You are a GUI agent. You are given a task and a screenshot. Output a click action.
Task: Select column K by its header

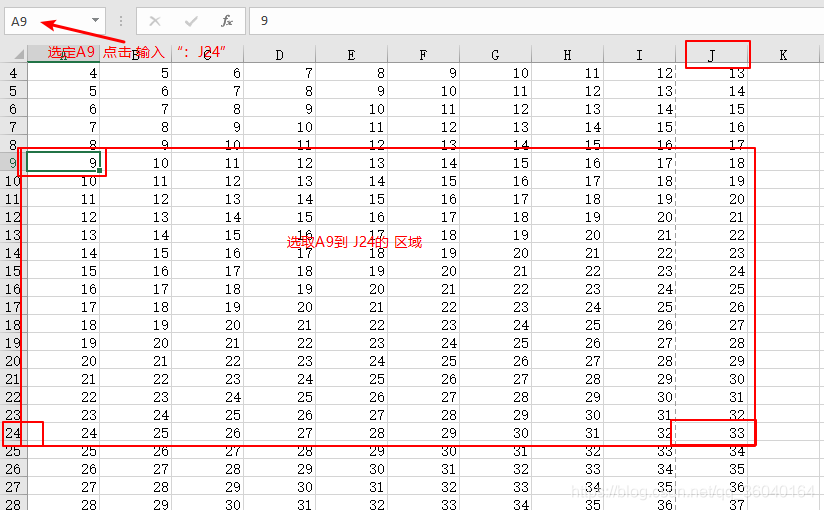pyautogui.click(x=783, y=55)
